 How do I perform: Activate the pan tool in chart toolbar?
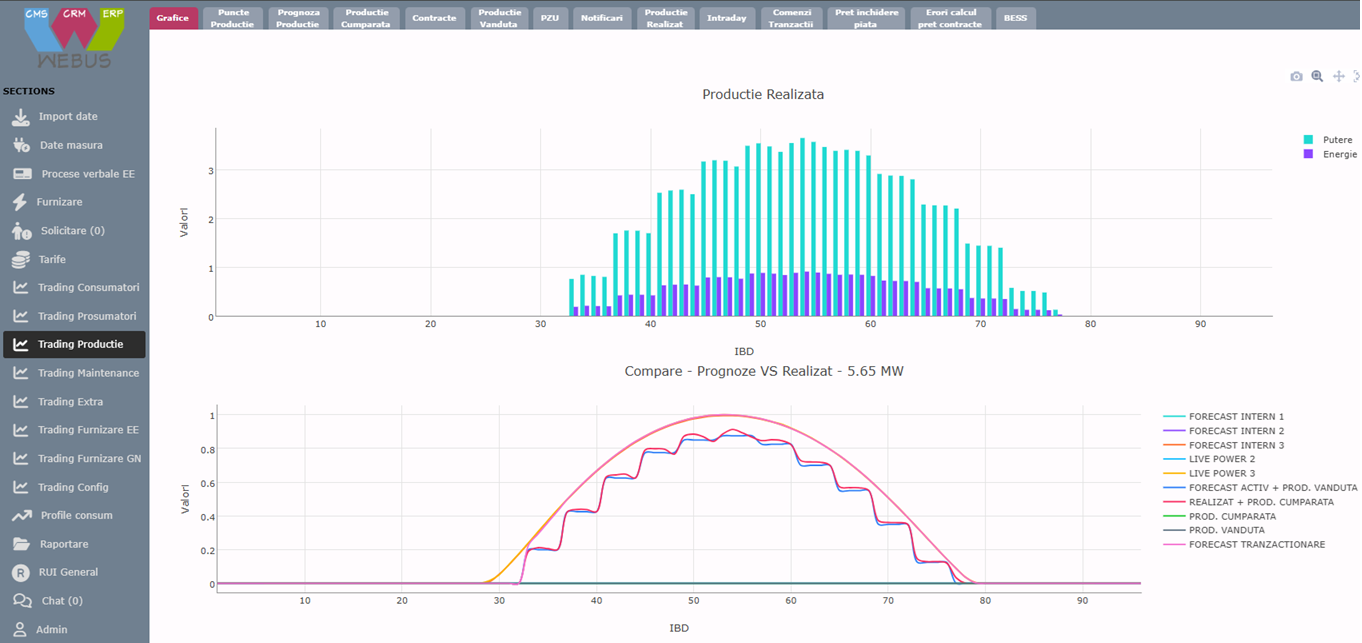[x=1339, y=76]
